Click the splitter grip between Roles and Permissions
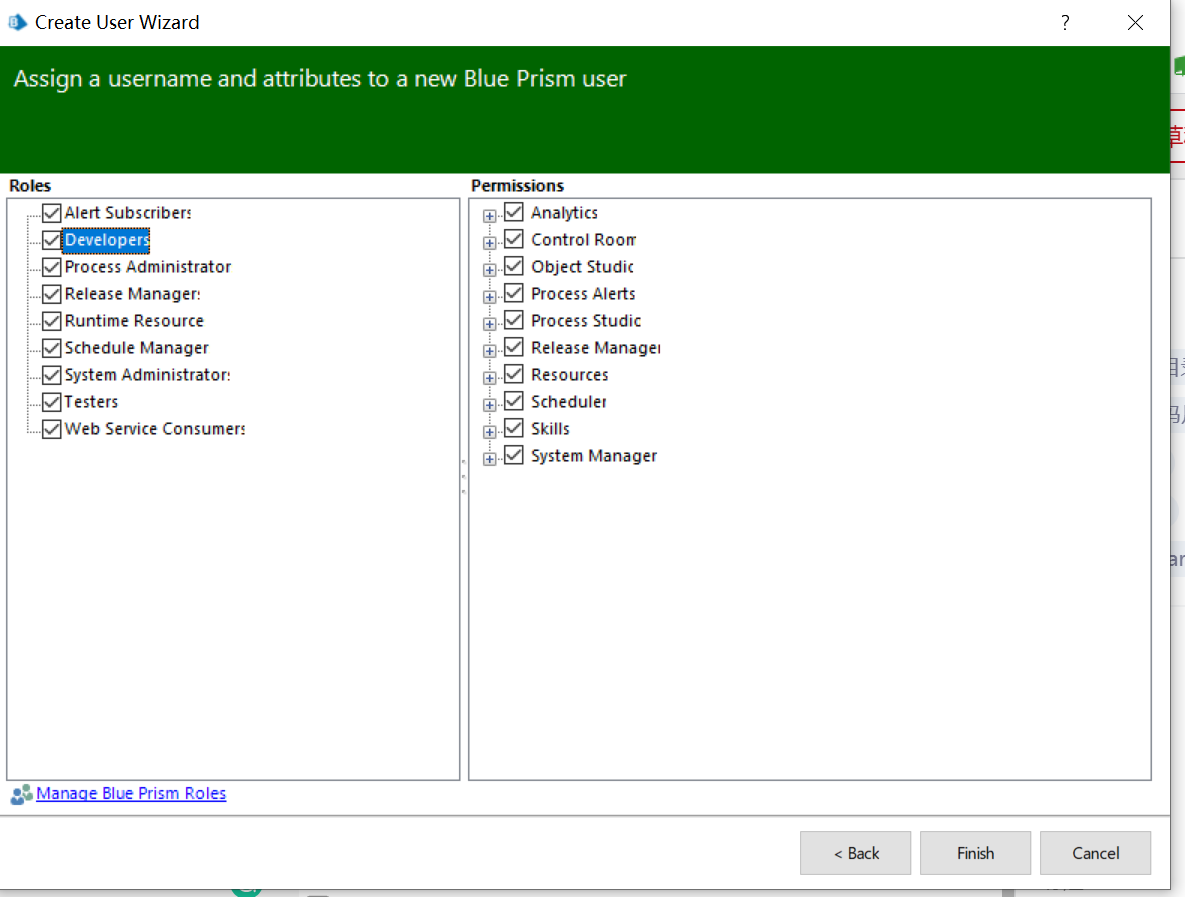Image resolution: width=1185 pixels, height=897 pixels. tap(464, 476)
